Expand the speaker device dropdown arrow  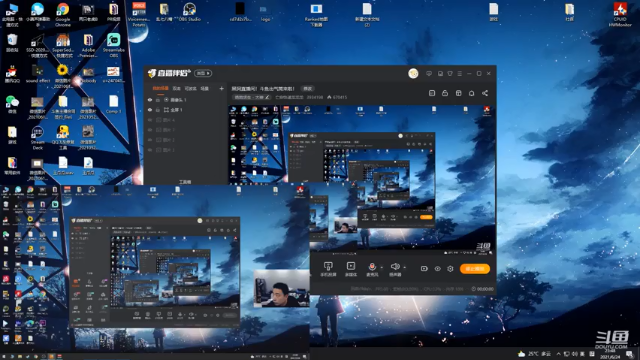(404, 268)
